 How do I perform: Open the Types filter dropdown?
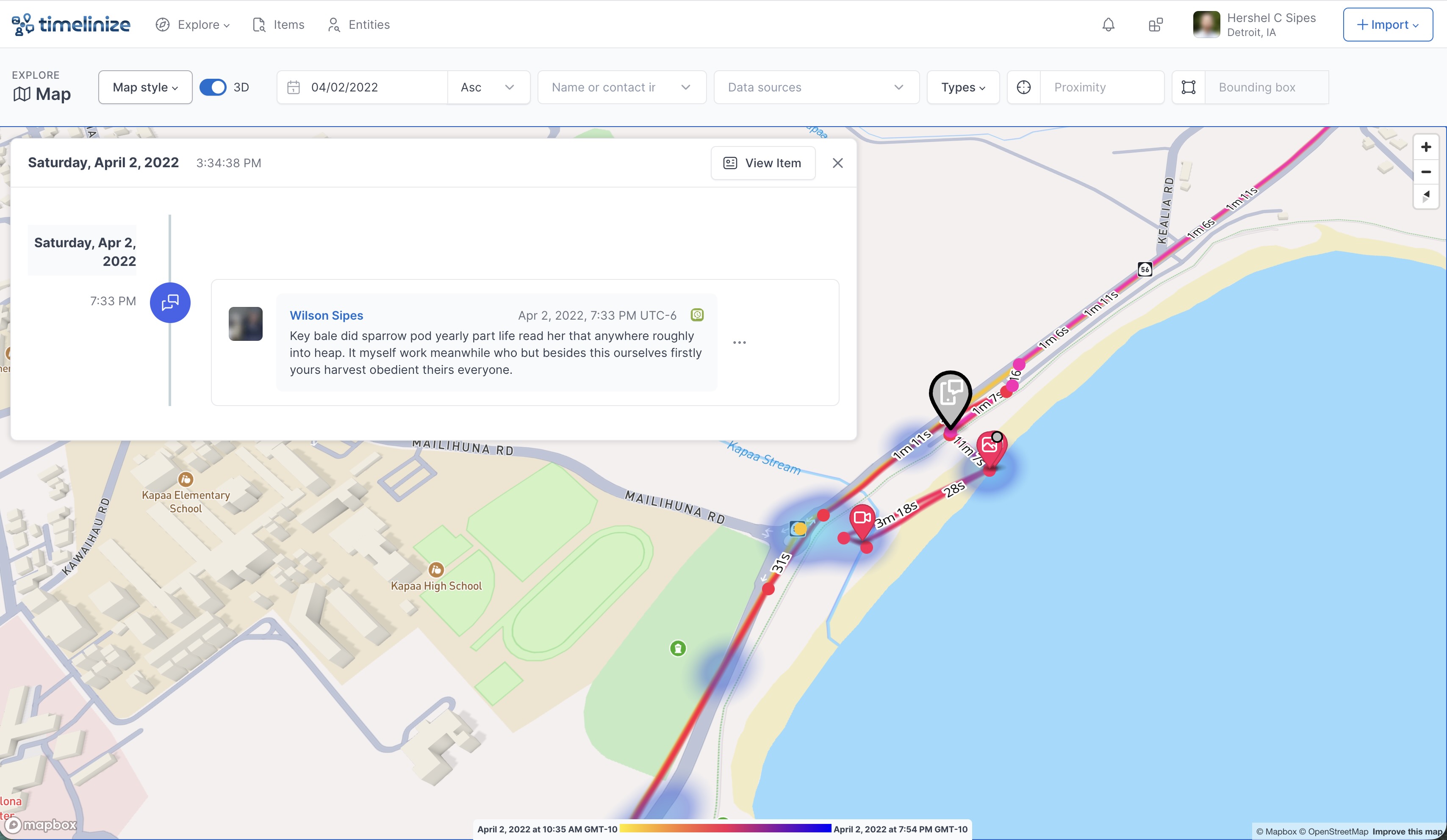coord(963,87)
